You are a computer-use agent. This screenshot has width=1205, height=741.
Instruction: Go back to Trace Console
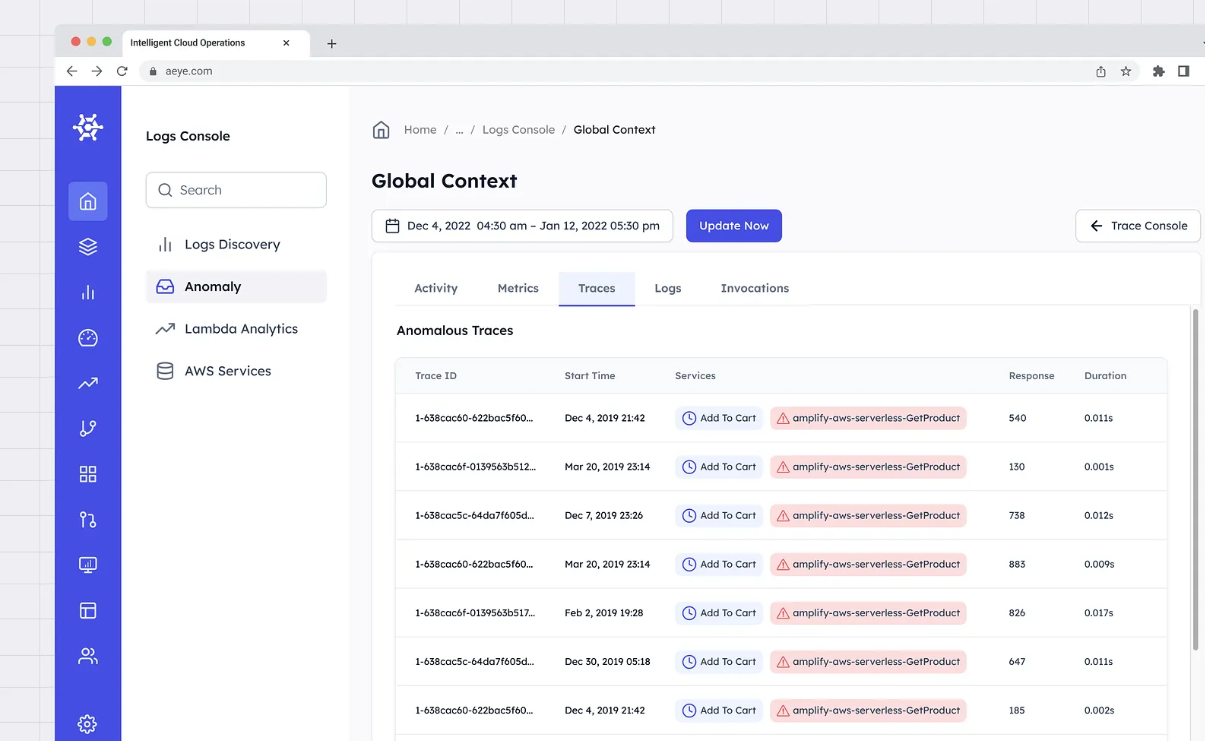tap(1138, 226)
